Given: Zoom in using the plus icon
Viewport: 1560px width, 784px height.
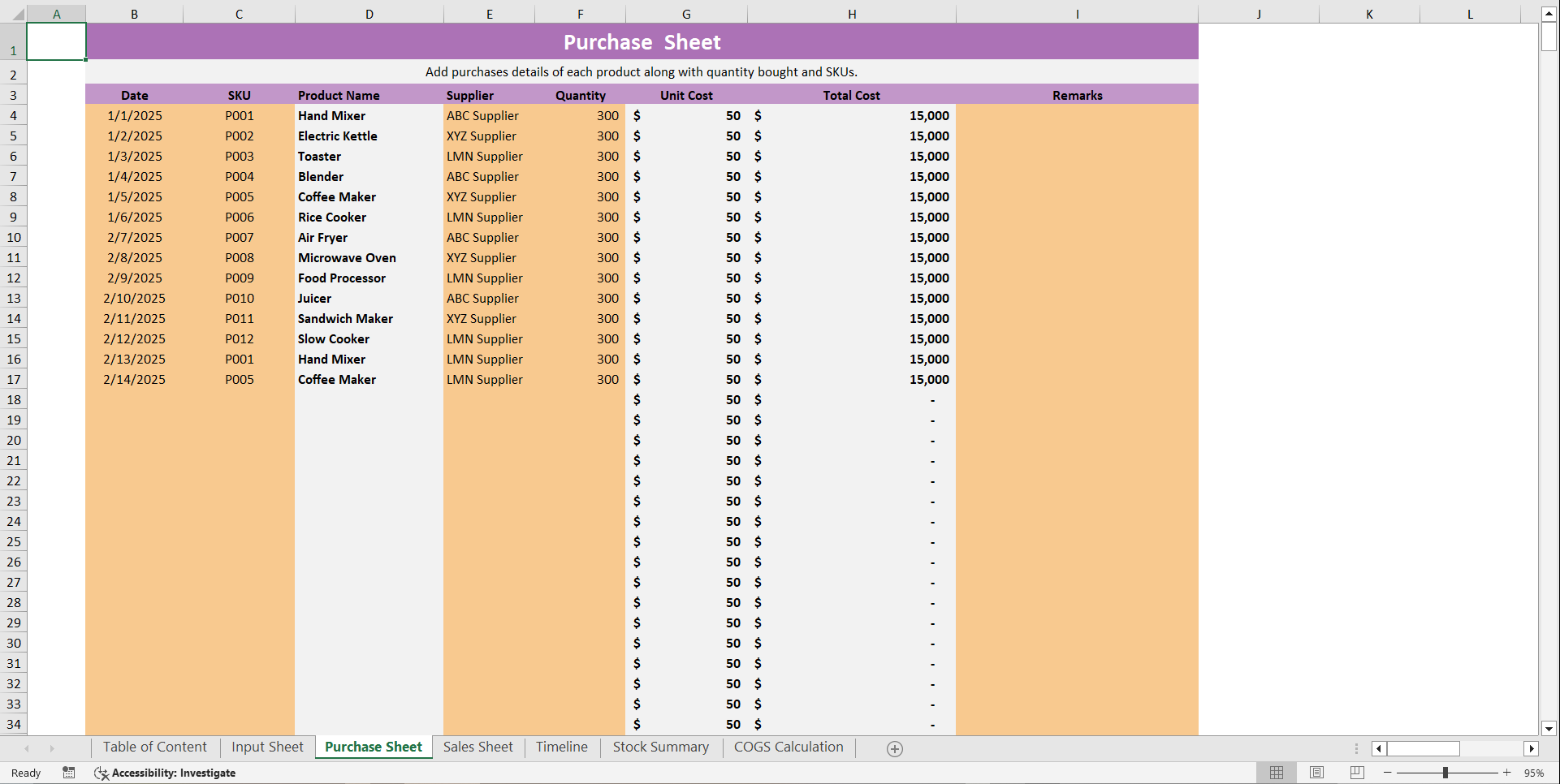Looking at the screenshot, I should pyautogui.click(x=1507, y=773).
